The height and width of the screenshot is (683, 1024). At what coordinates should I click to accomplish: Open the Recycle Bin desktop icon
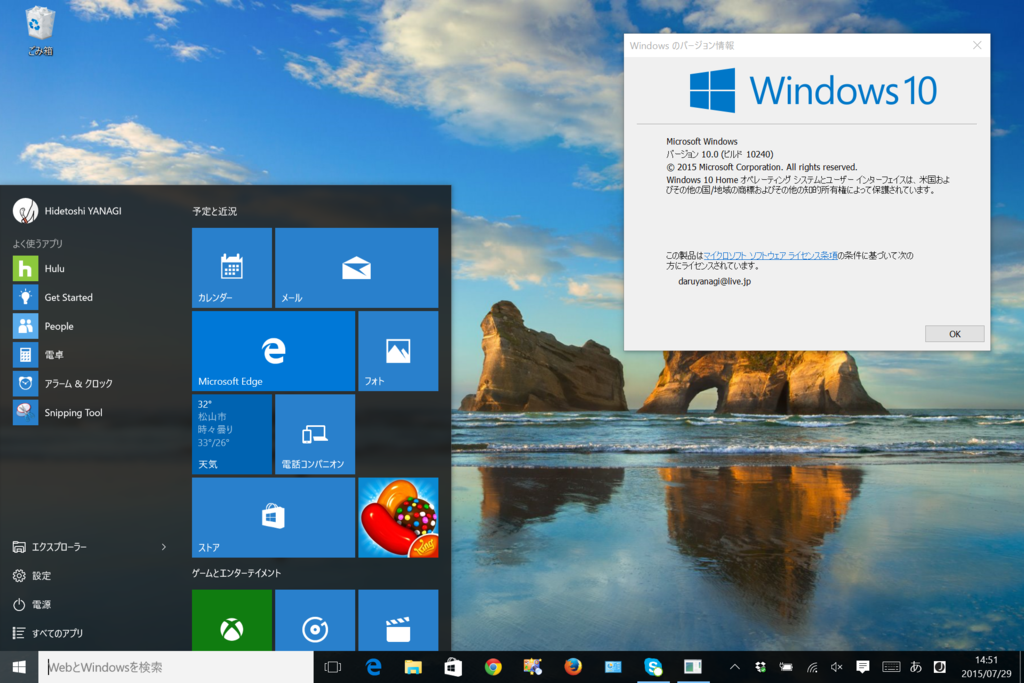40,31
